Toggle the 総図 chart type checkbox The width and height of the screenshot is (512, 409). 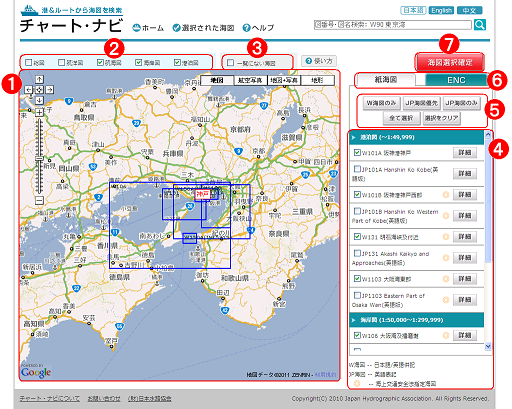tap(29, 62)
